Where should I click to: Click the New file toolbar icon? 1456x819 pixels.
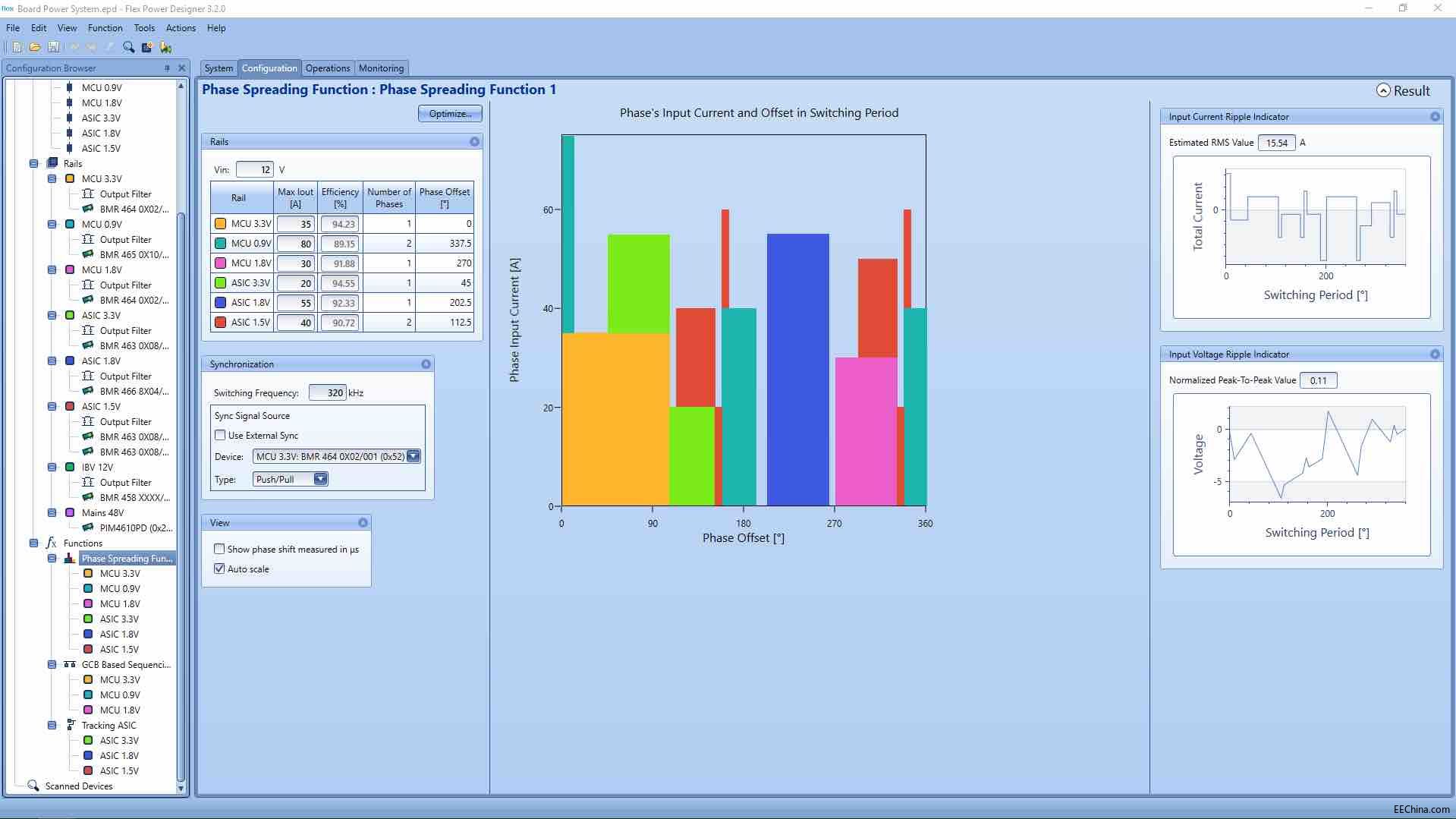[x=17, y=47]
